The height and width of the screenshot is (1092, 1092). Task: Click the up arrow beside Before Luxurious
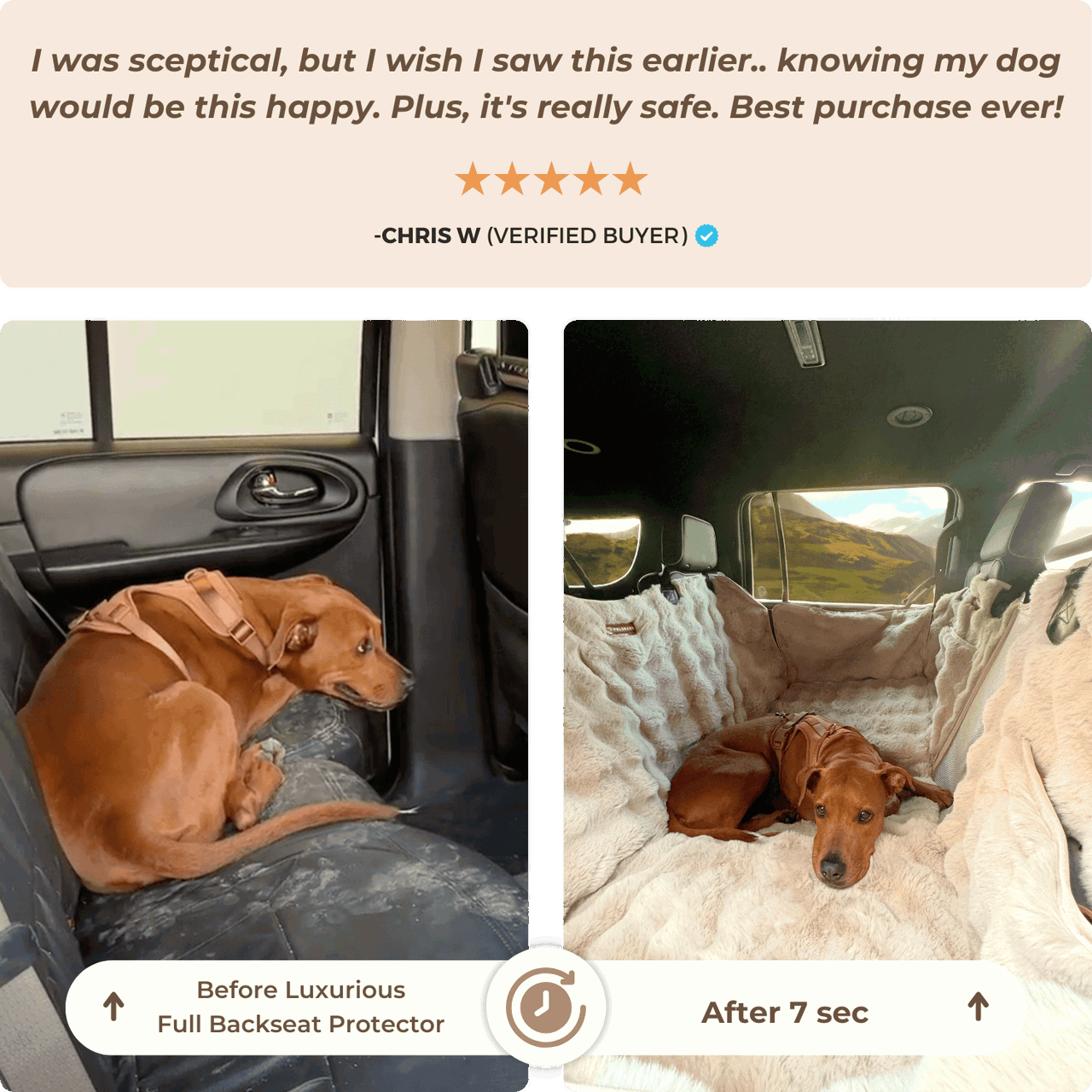(113, 1007)
